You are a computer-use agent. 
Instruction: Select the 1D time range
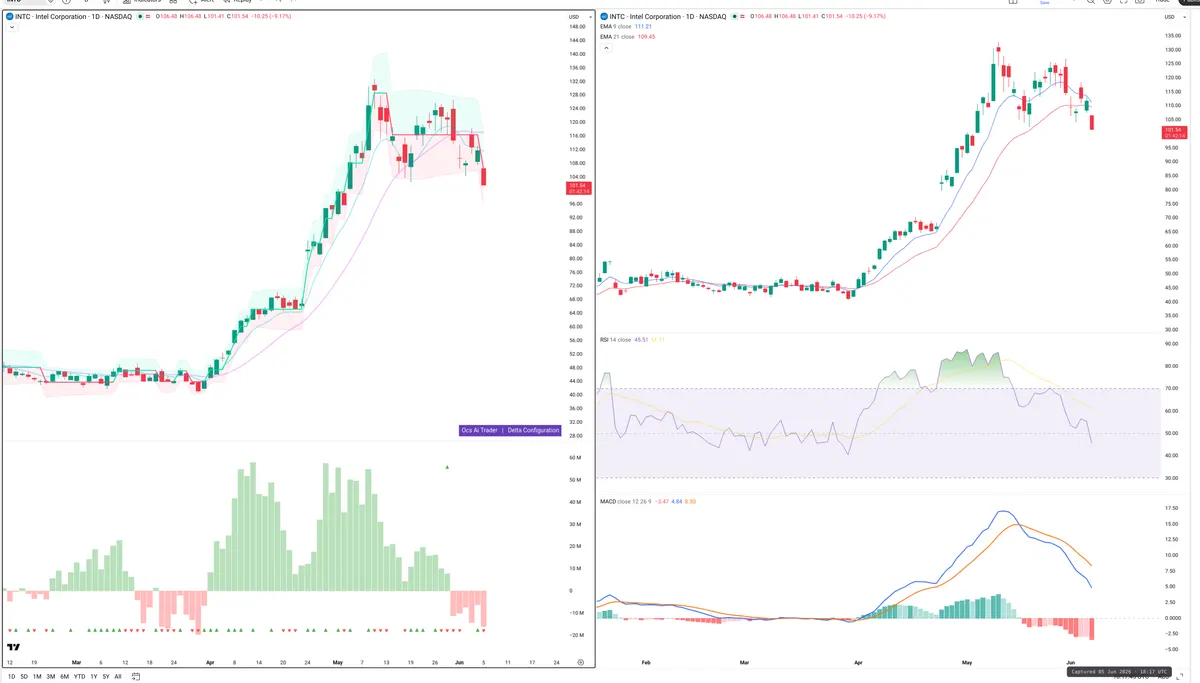coord(12,676)
